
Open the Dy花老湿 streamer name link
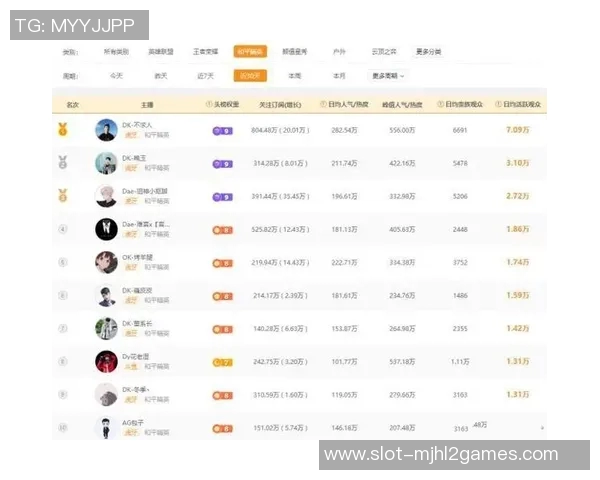coord(135,356)
